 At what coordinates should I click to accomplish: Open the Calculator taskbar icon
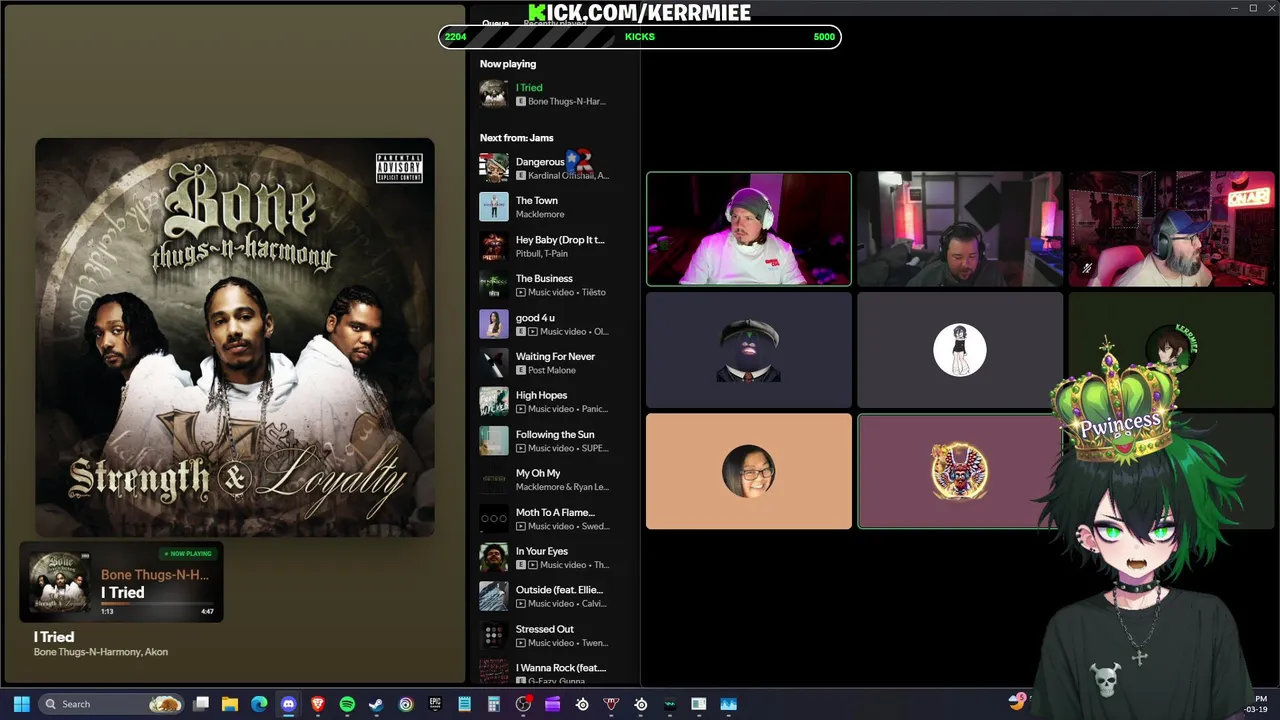494,704
